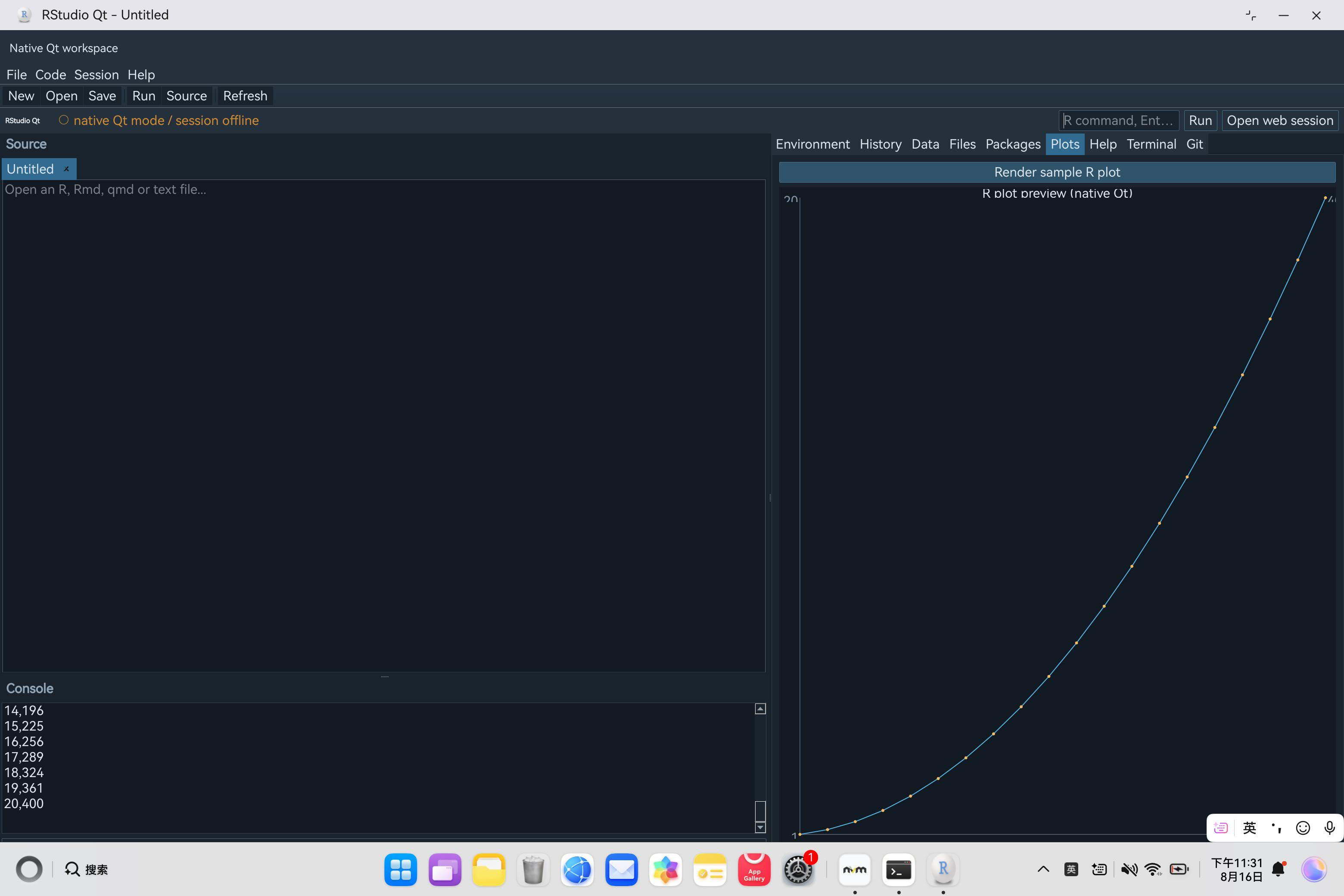Open the blue app grid icon in the dock

401,870
